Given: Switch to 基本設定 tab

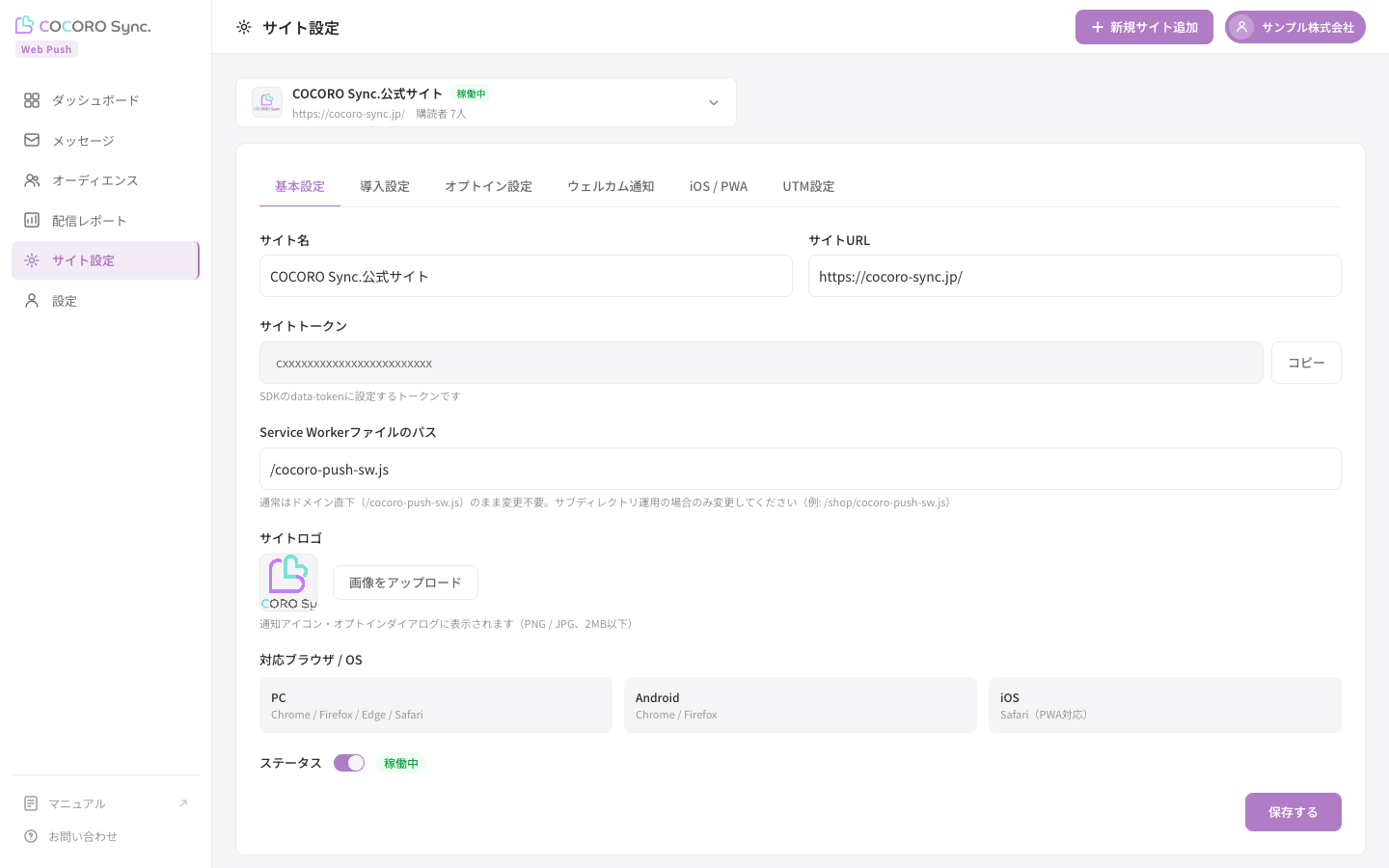Looking at the screenshot, I should [300, 186].
